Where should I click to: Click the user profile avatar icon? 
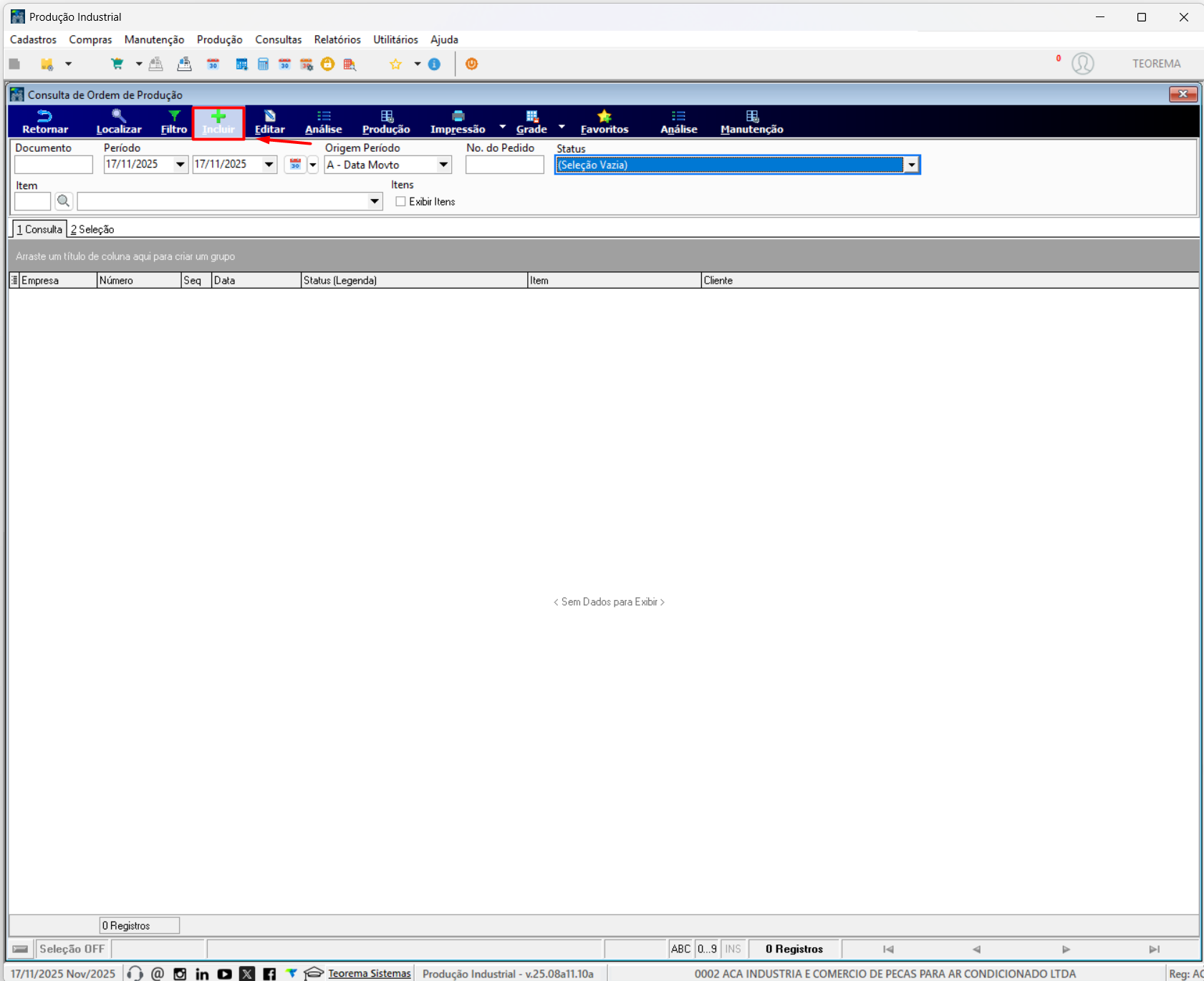click(x=1082, y=64)
